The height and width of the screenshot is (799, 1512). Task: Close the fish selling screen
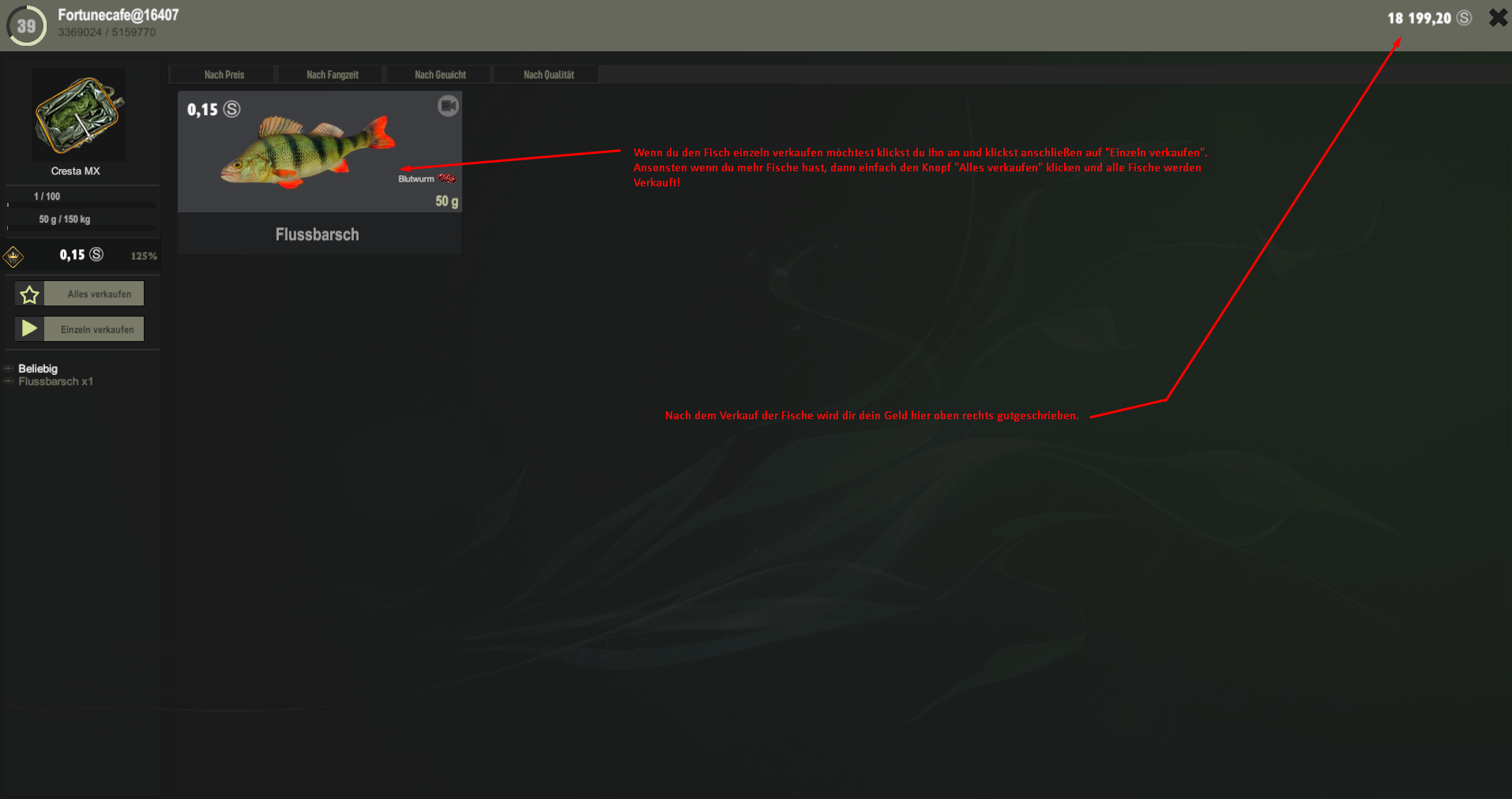click(x=1498, y=17)
